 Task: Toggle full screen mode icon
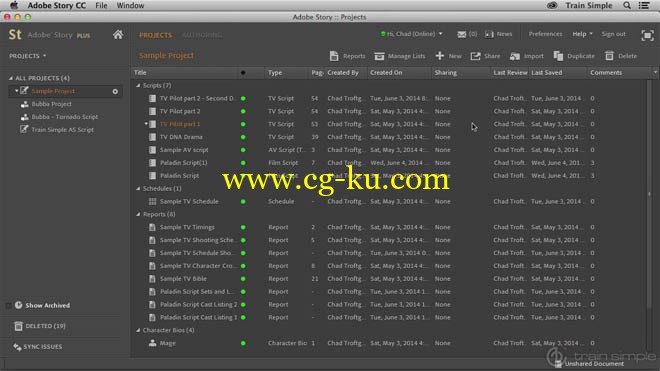[x=647, y=35]
